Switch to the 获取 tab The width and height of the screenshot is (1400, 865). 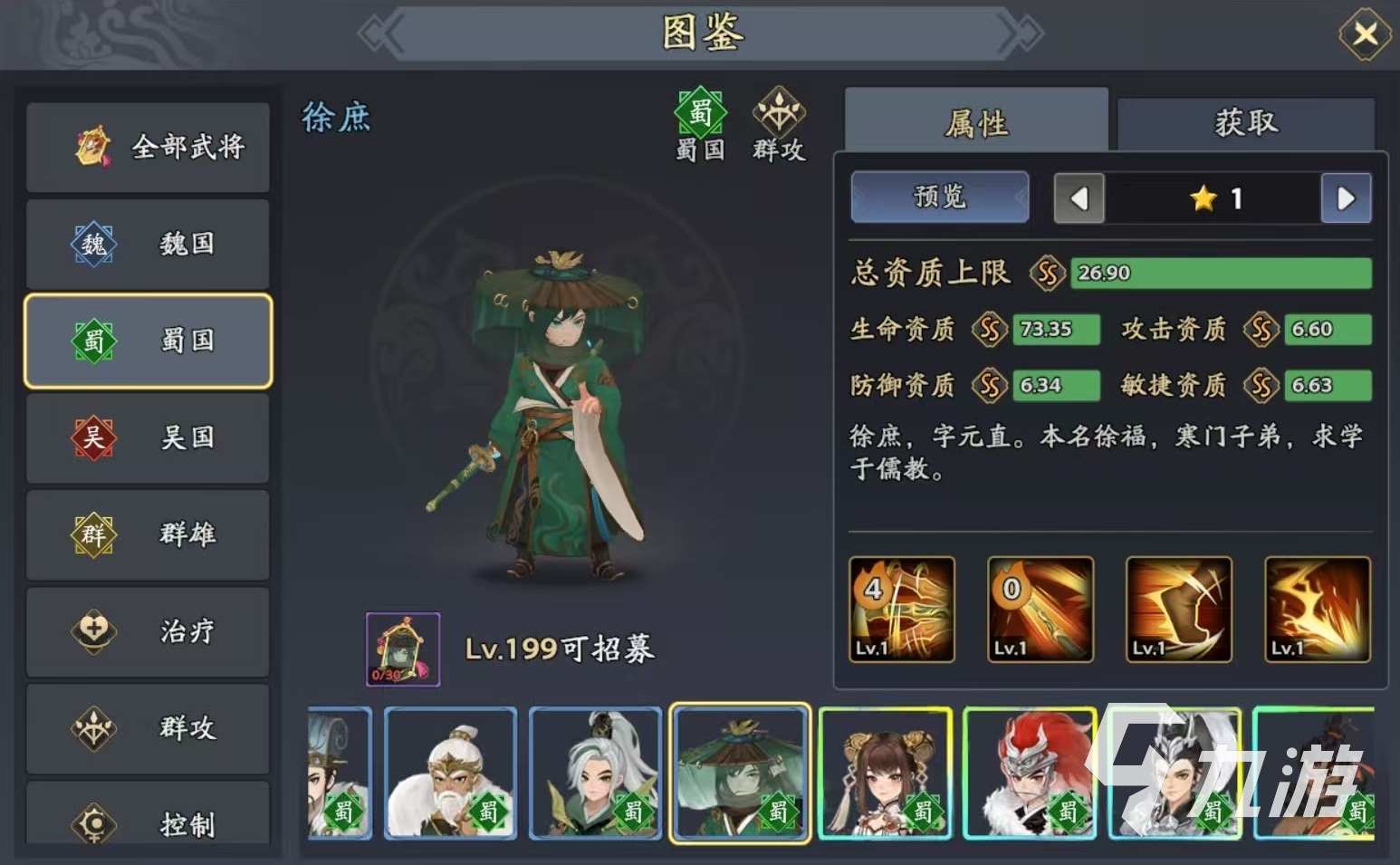coord(1246,123)
